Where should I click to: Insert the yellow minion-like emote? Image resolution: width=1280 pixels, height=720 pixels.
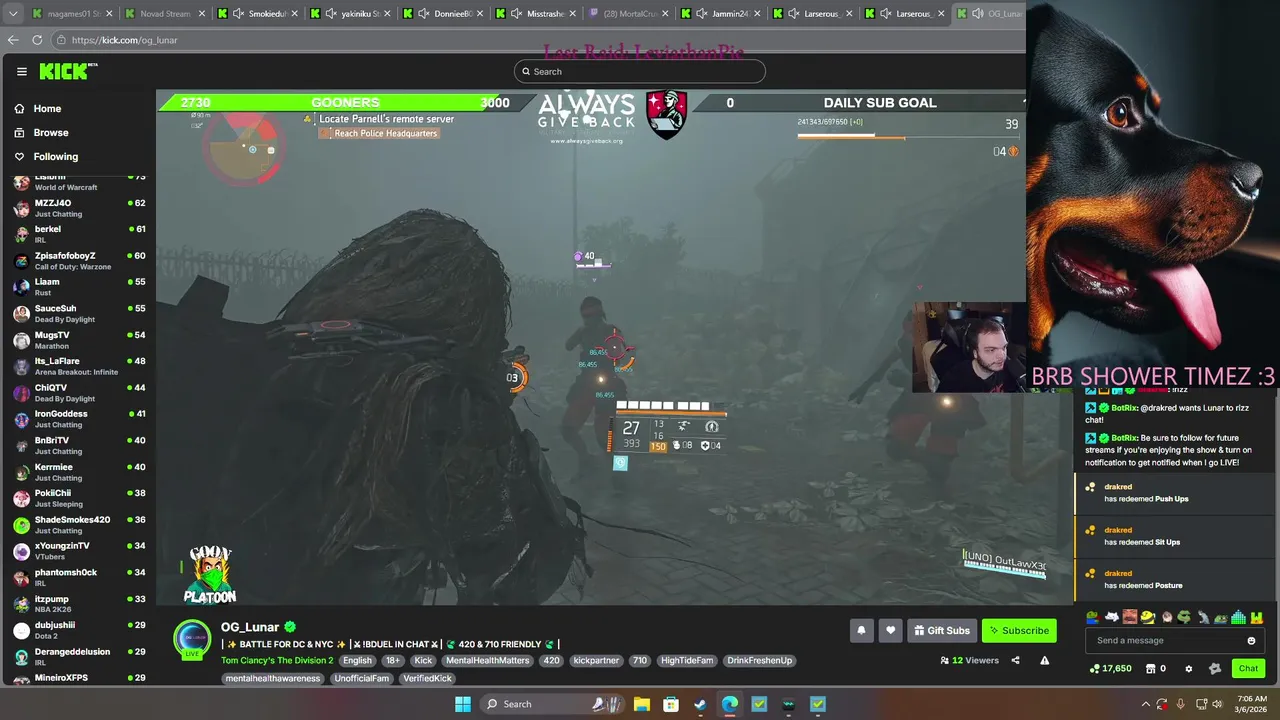tap(1148, 617)
